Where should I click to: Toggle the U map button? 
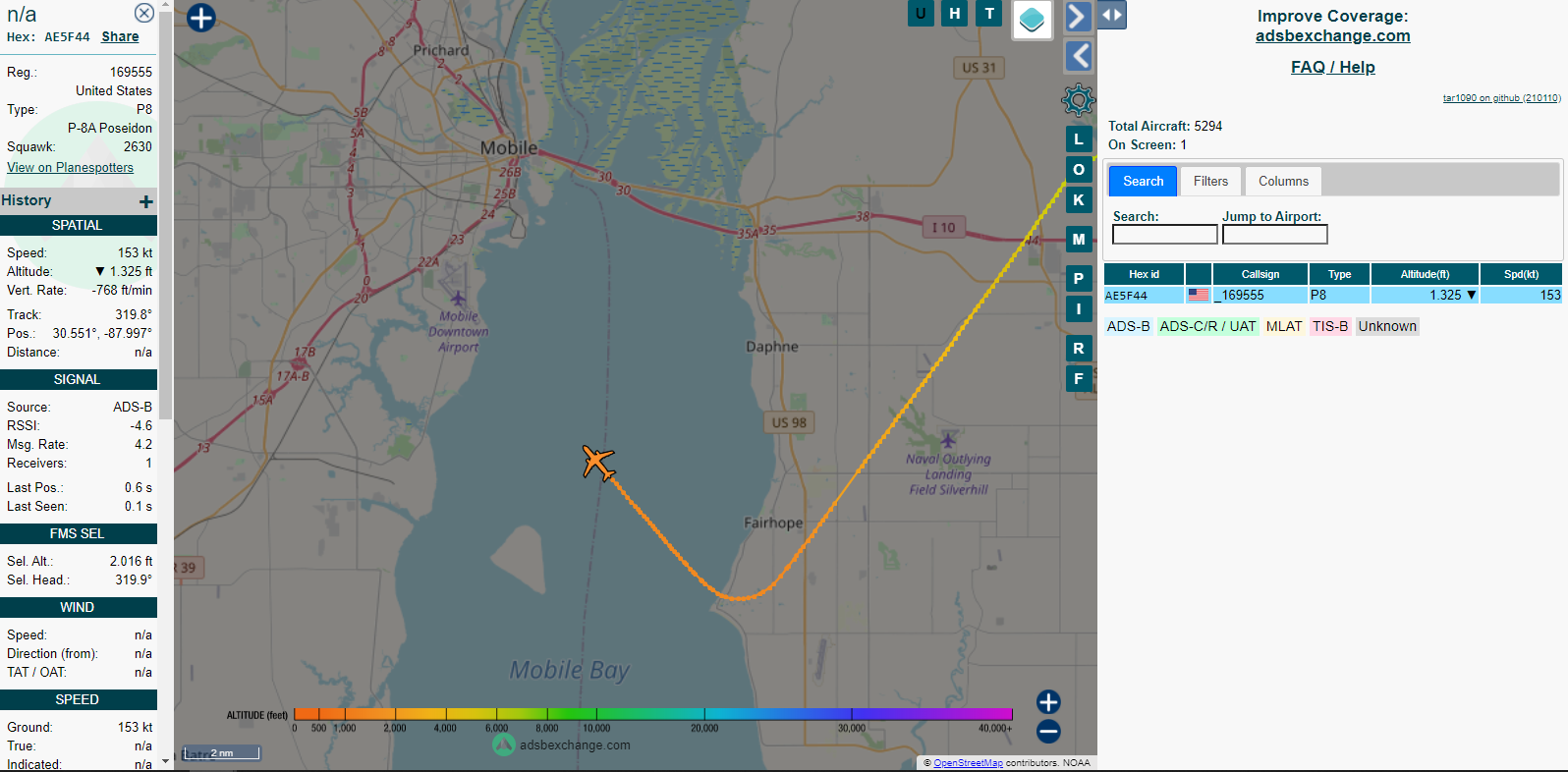point(921,13)
